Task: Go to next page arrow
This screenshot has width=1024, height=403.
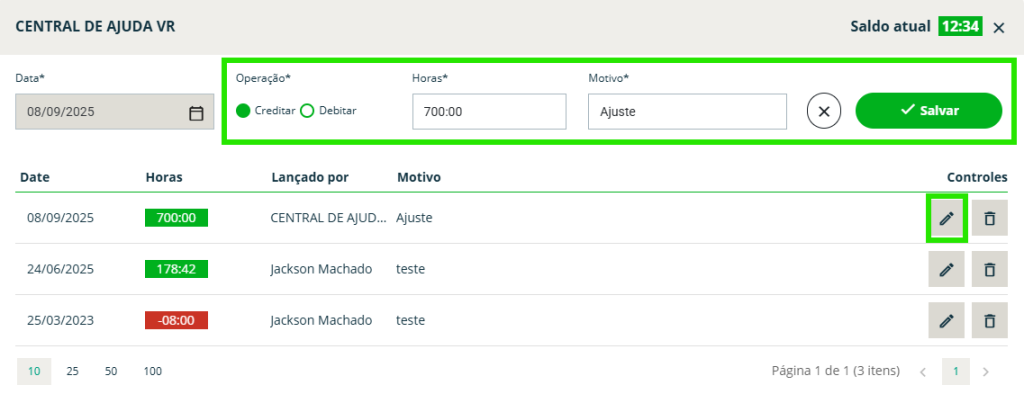Action: point(986,372)
